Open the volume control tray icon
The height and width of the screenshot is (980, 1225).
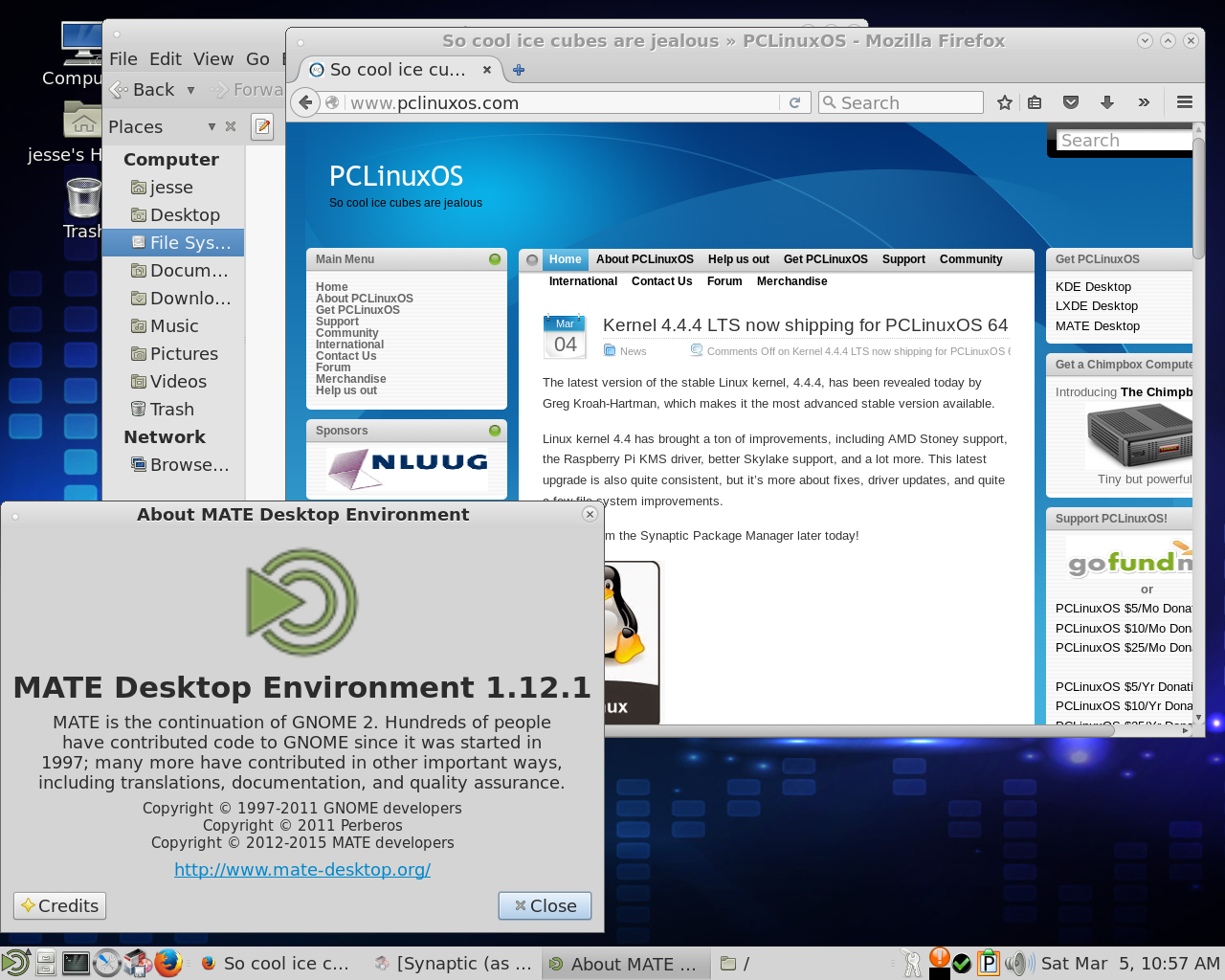[x=1017, y=964]
